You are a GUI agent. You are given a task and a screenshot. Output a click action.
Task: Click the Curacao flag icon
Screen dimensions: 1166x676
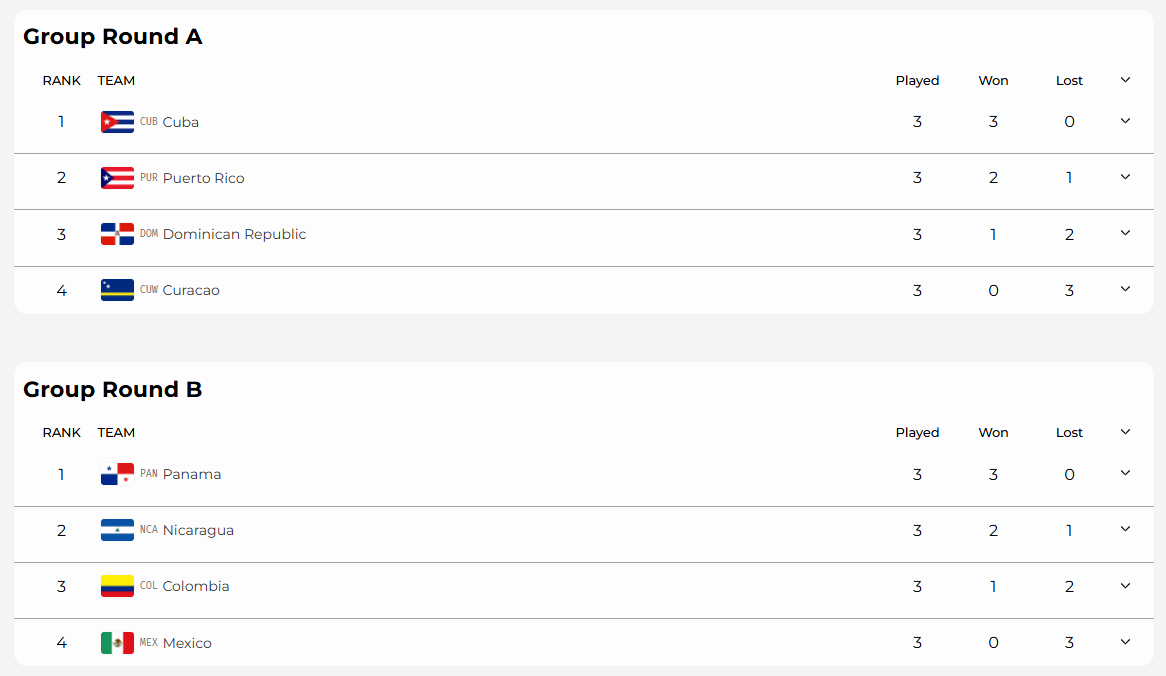tap(117, 290)
